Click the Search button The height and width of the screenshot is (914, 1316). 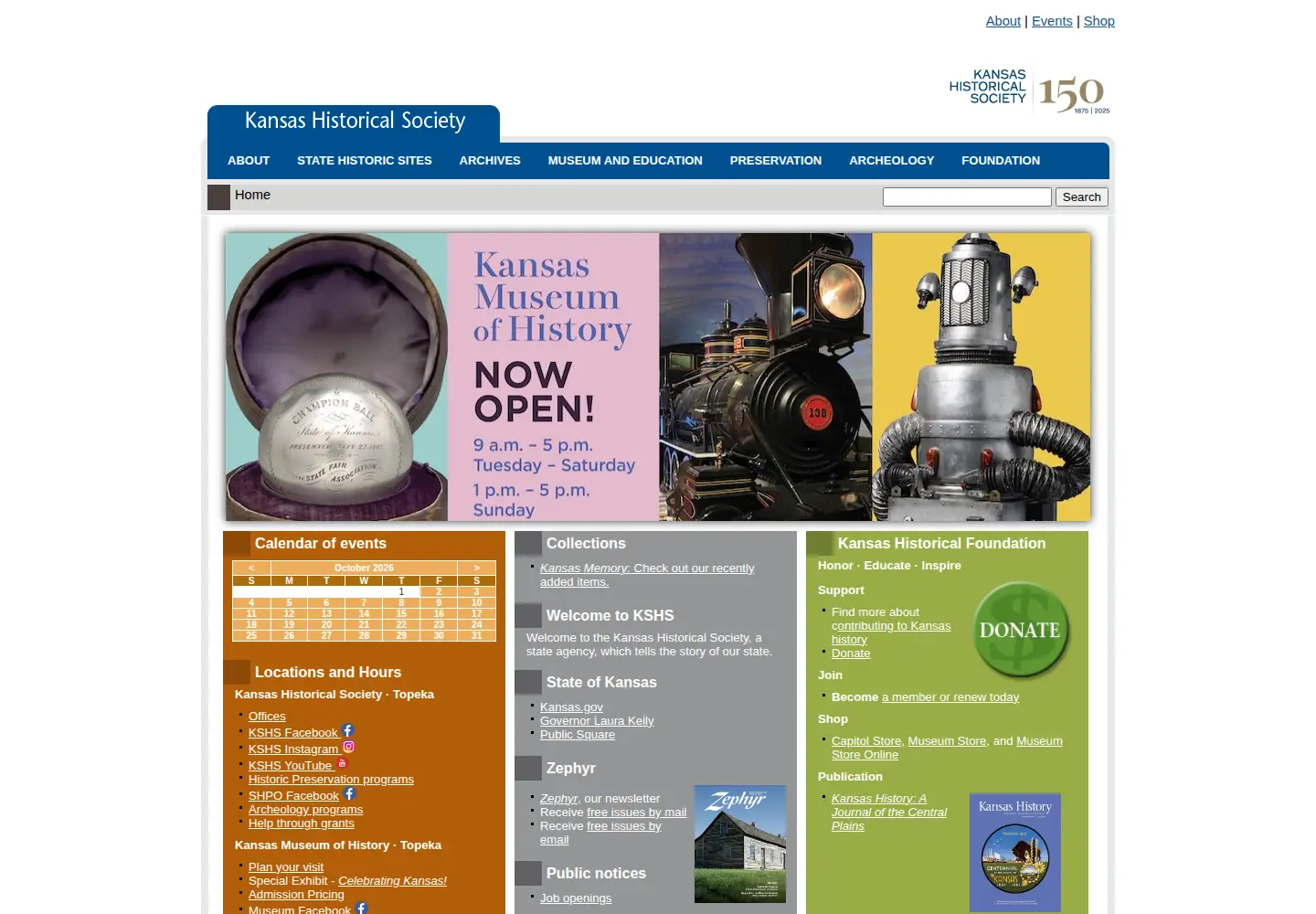(x=1082, y=197)
